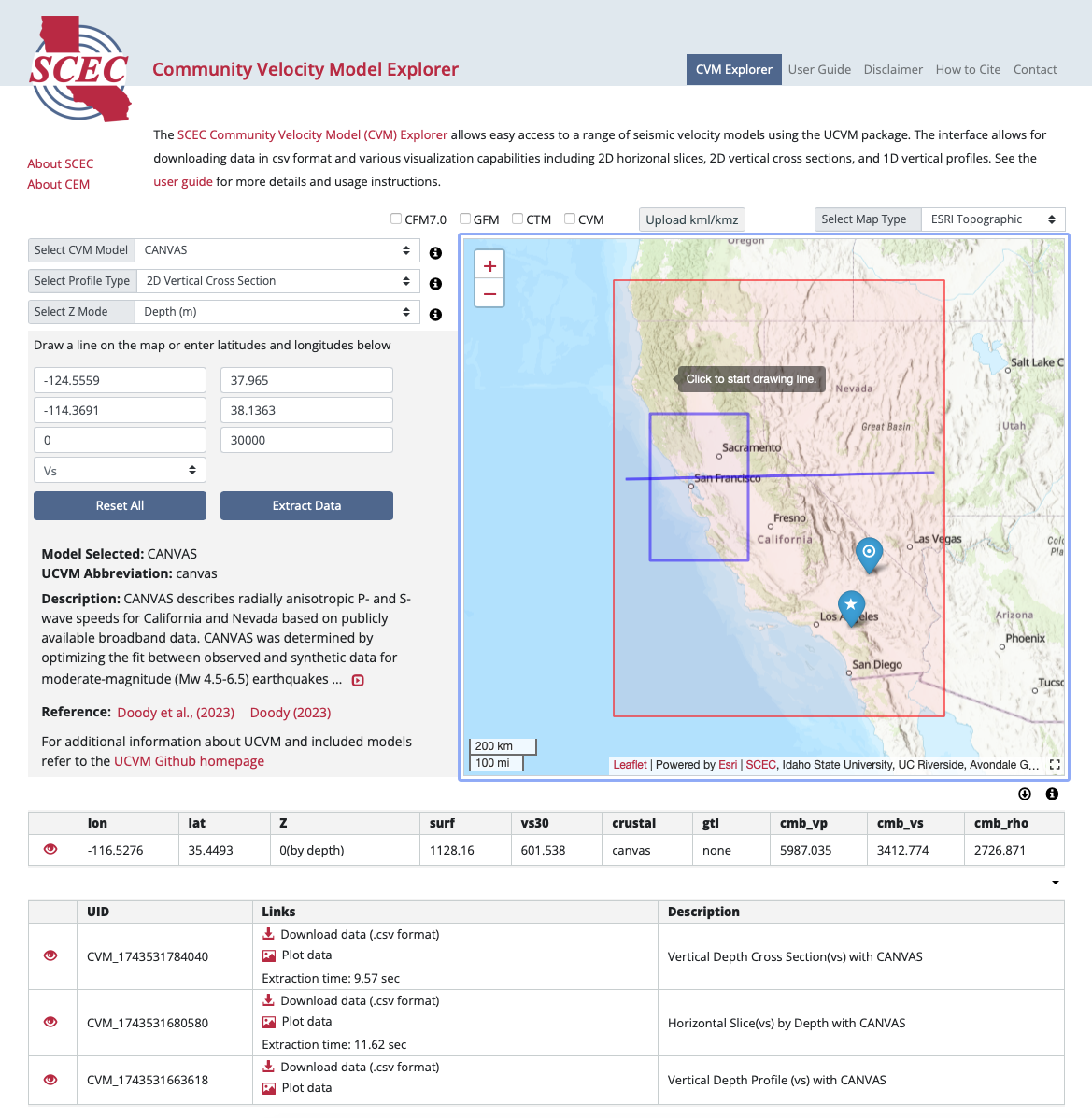
Task: Click the ending depth field 30000
Action: (x=306, y=440)
